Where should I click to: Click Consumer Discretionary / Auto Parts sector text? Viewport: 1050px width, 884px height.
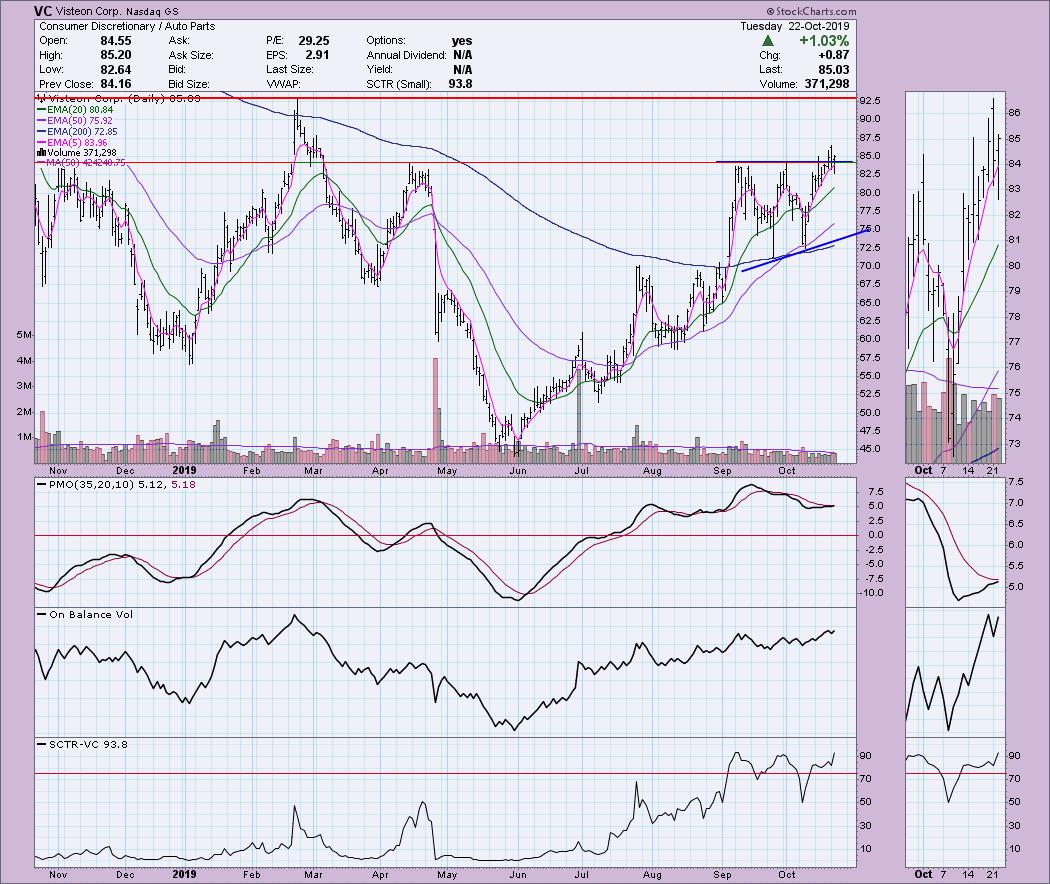127,26
